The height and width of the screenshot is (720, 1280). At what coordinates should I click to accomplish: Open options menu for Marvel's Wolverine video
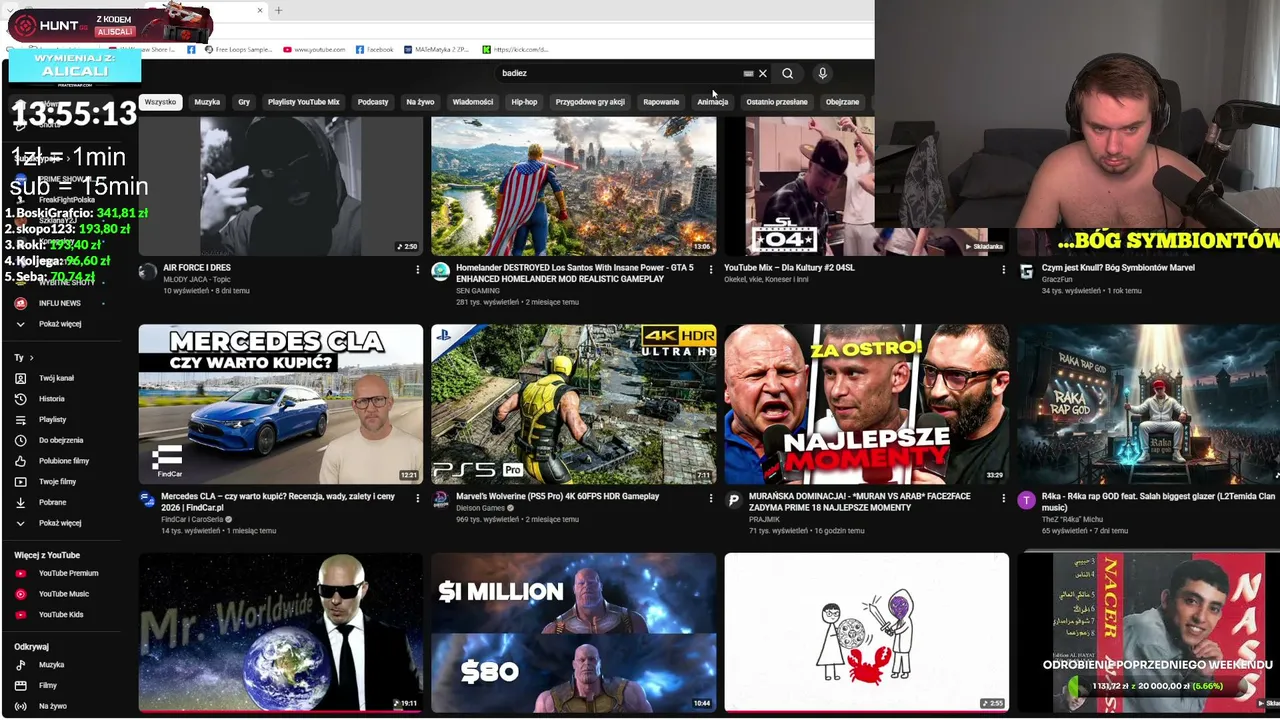711,499
